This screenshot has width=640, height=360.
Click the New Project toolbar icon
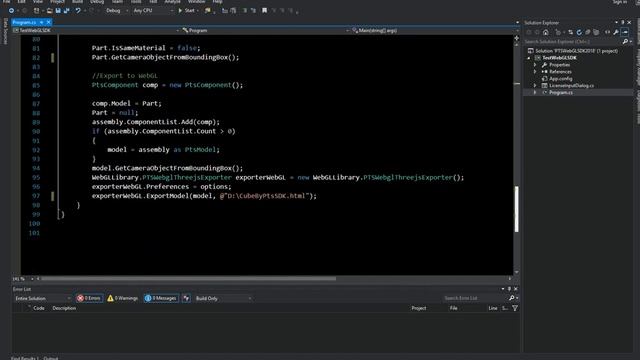click(37, 11)
